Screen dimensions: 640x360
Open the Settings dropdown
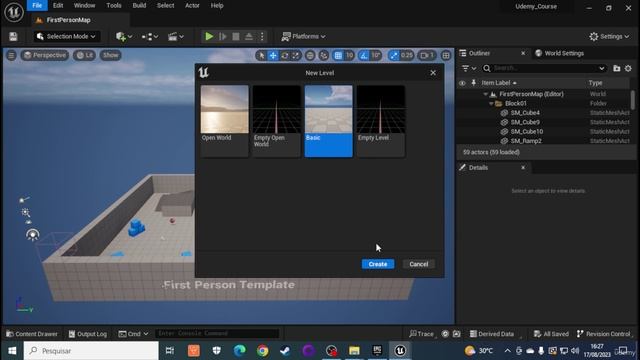(x=609, y=37)
